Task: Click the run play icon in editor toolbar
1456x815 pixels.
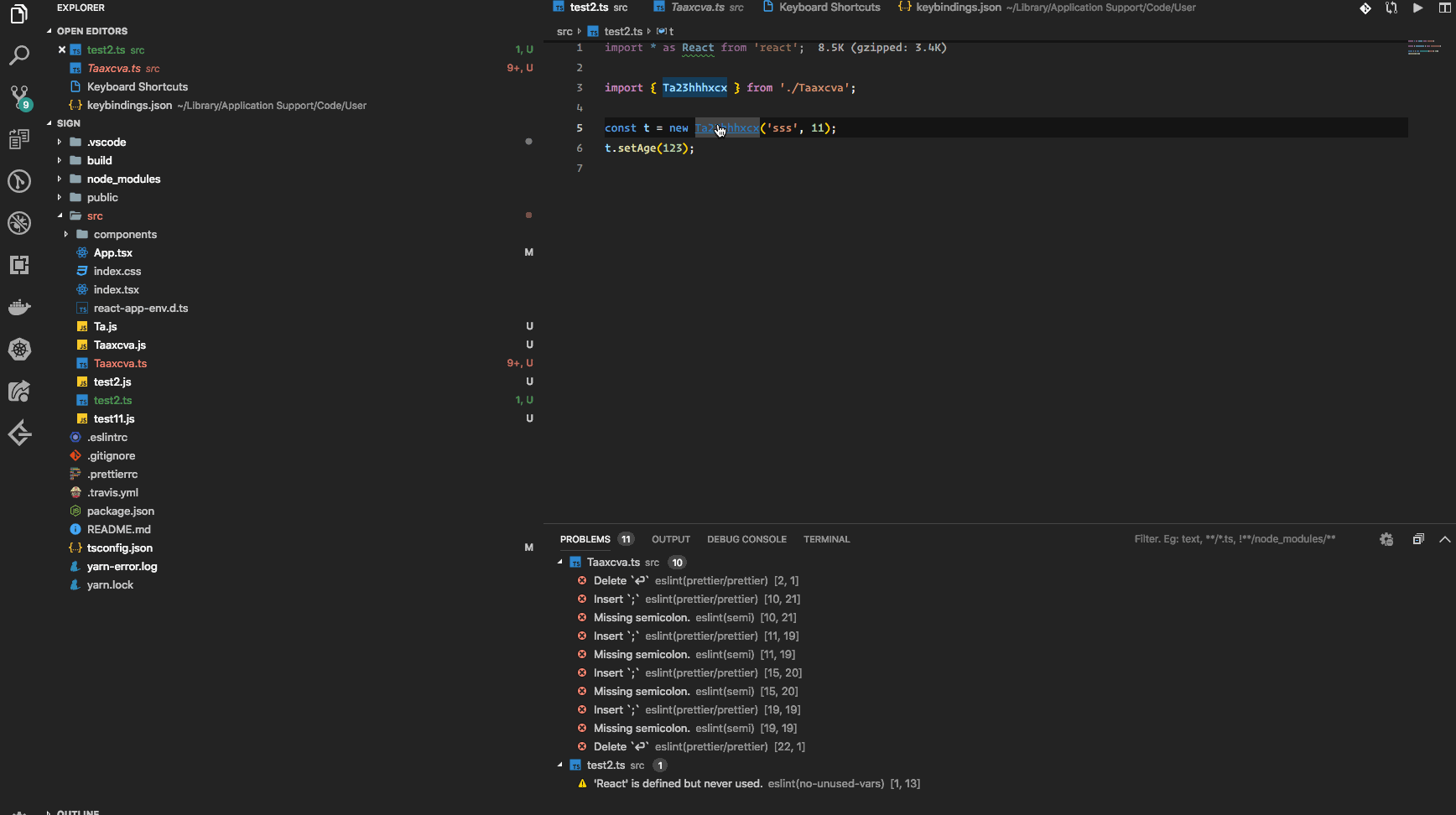Action: (1417, 8)
